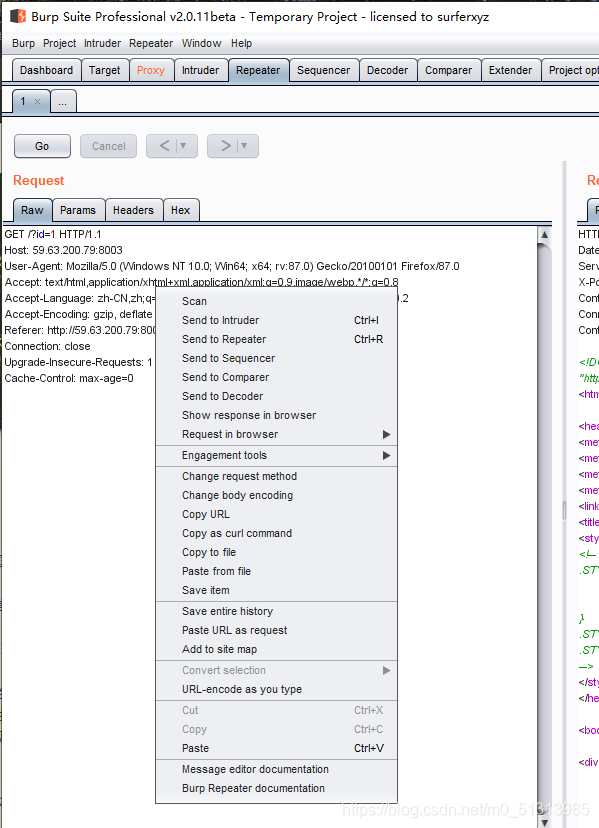Expand the Engagement tools submenu arrow
The width and height of the screenshot is (599, 828).
coord(386,455)
